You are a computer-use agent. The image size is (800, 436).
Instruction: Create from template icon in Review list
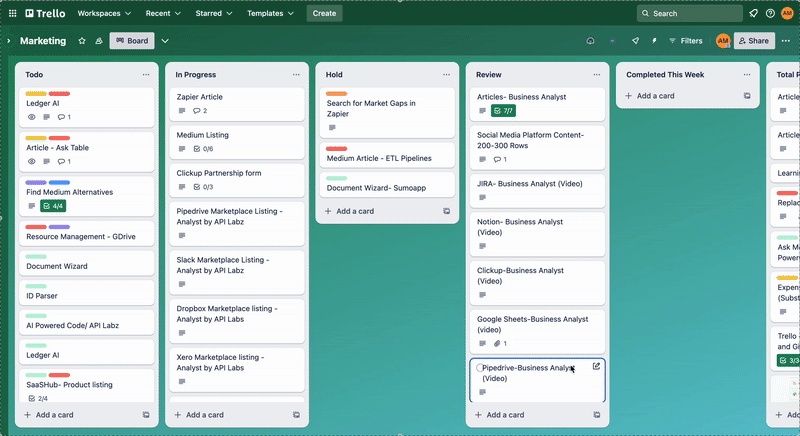pyautogui.click(x=596, y=415)
